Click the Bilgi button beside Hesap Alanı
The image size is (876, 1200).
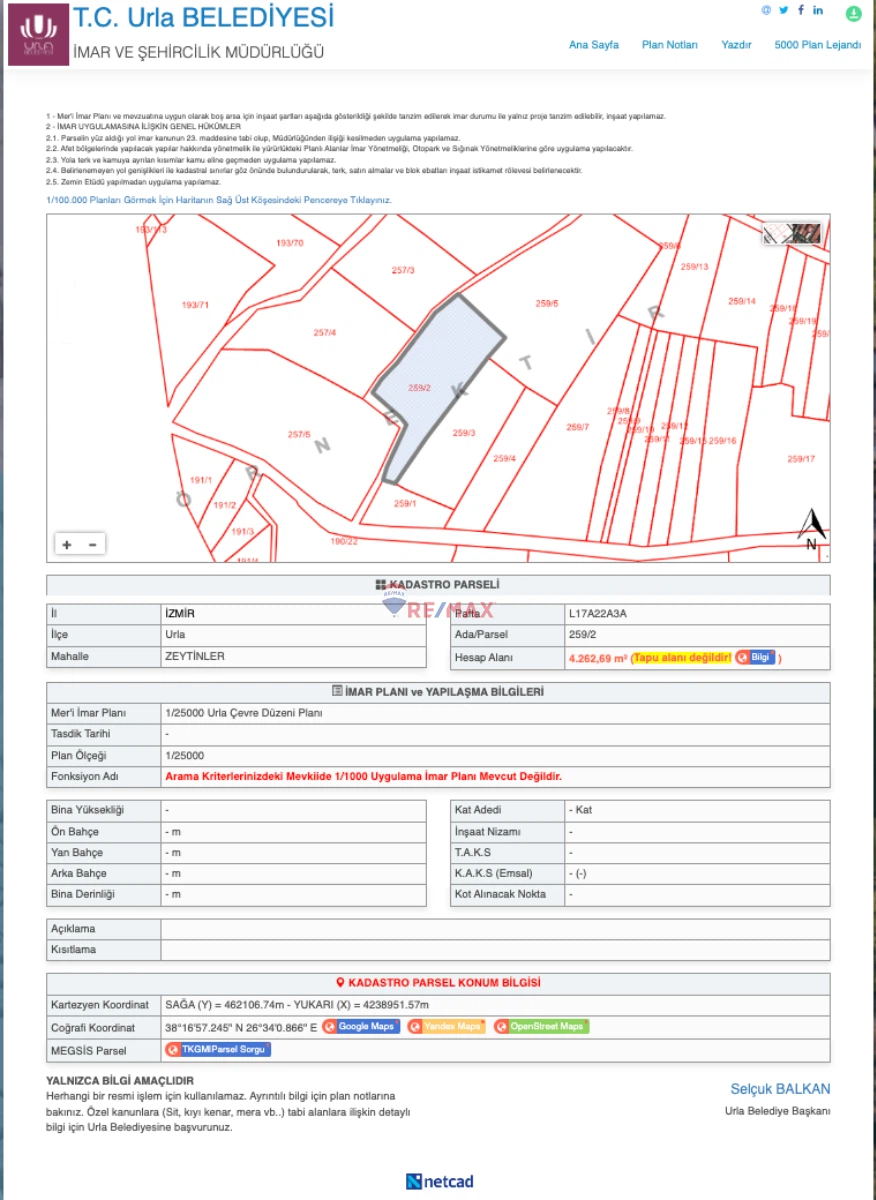[755, 658]
